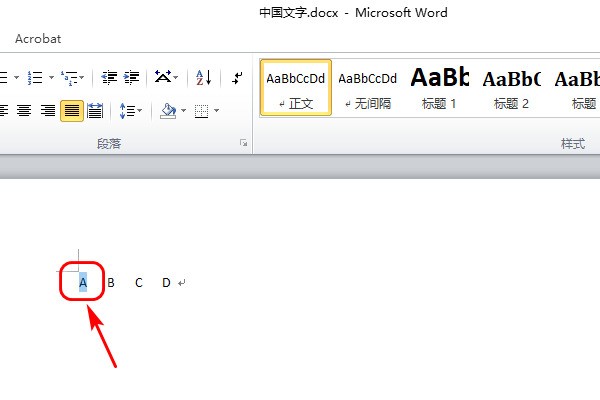Image resolution: width=600 pixels, height=400 pixels.
Task: Decrease the paragraph indent
Action: coord(109,78)
